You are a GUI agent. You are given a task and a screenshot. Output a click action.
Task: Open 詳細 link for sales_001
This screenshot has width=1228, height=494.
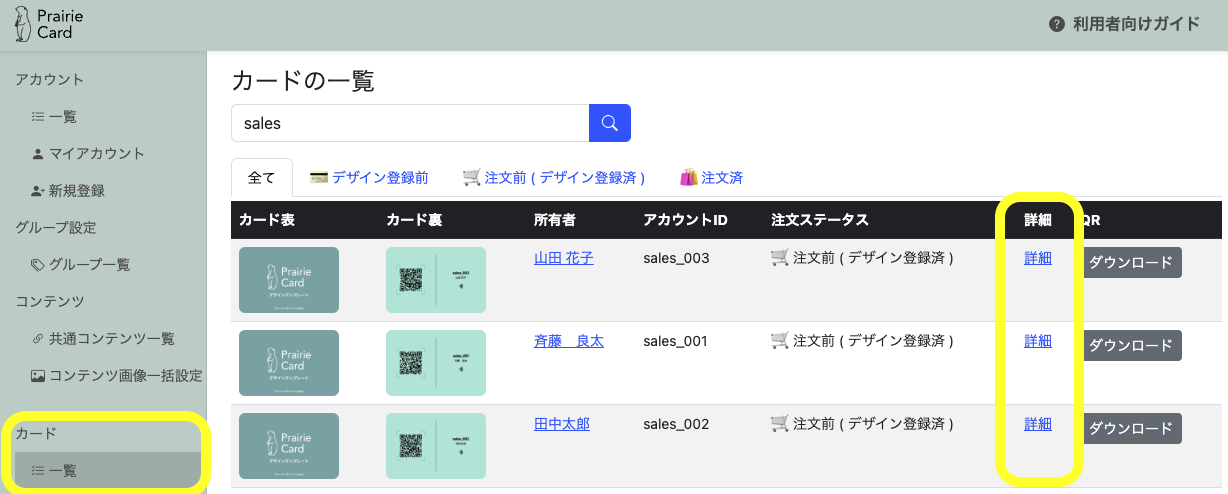pyautogui.click(x=1038, y=341)
